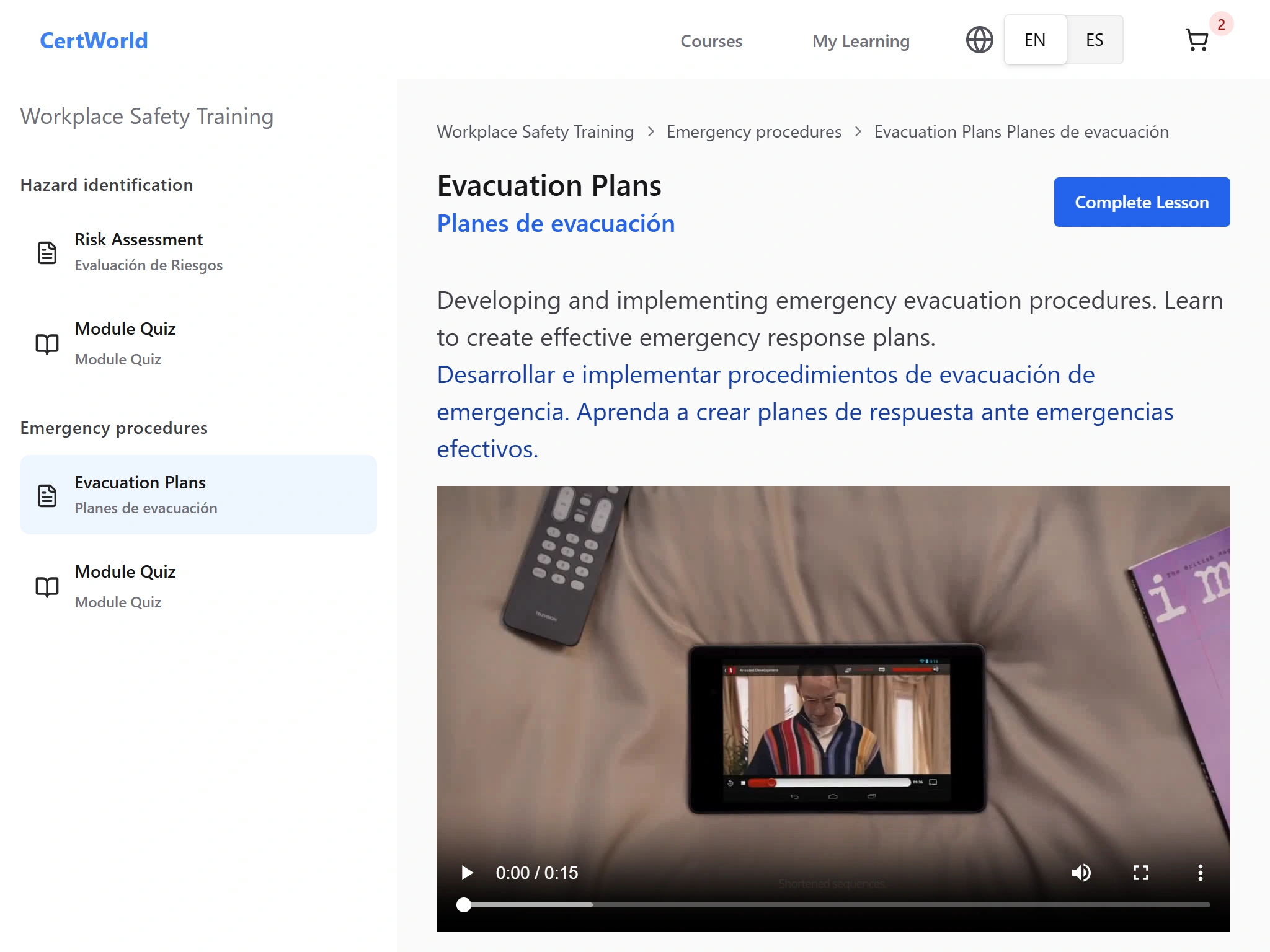Viewport: 1270px width, 952px height.
Task: Collapse the Hazard identification section
Action: coord(107,185)
